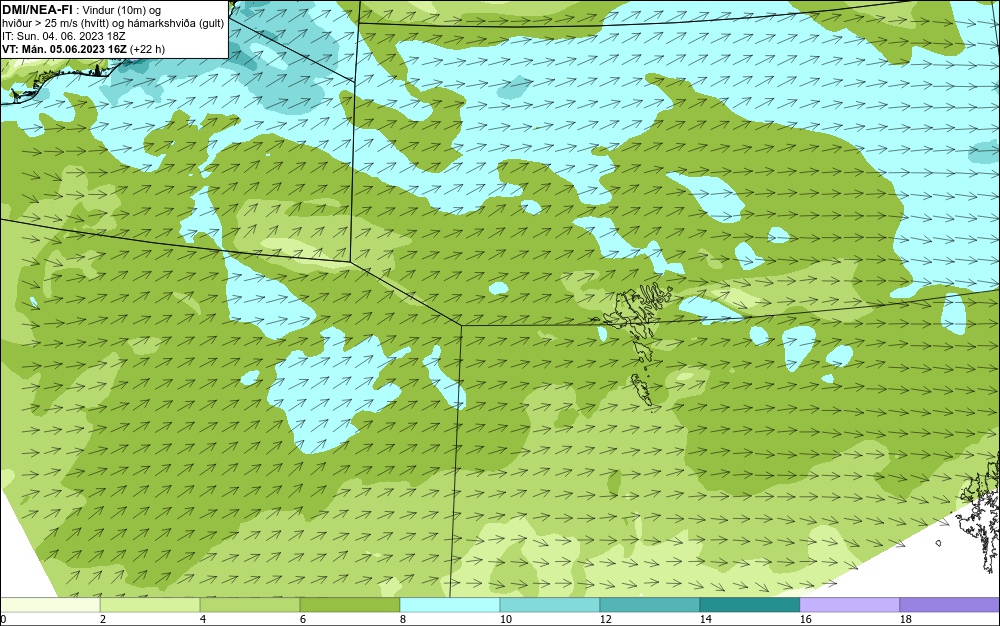Click the 14–16 m/s dark teal swatch
Viewport: 1000px width, 626px height.
[749, 604]
